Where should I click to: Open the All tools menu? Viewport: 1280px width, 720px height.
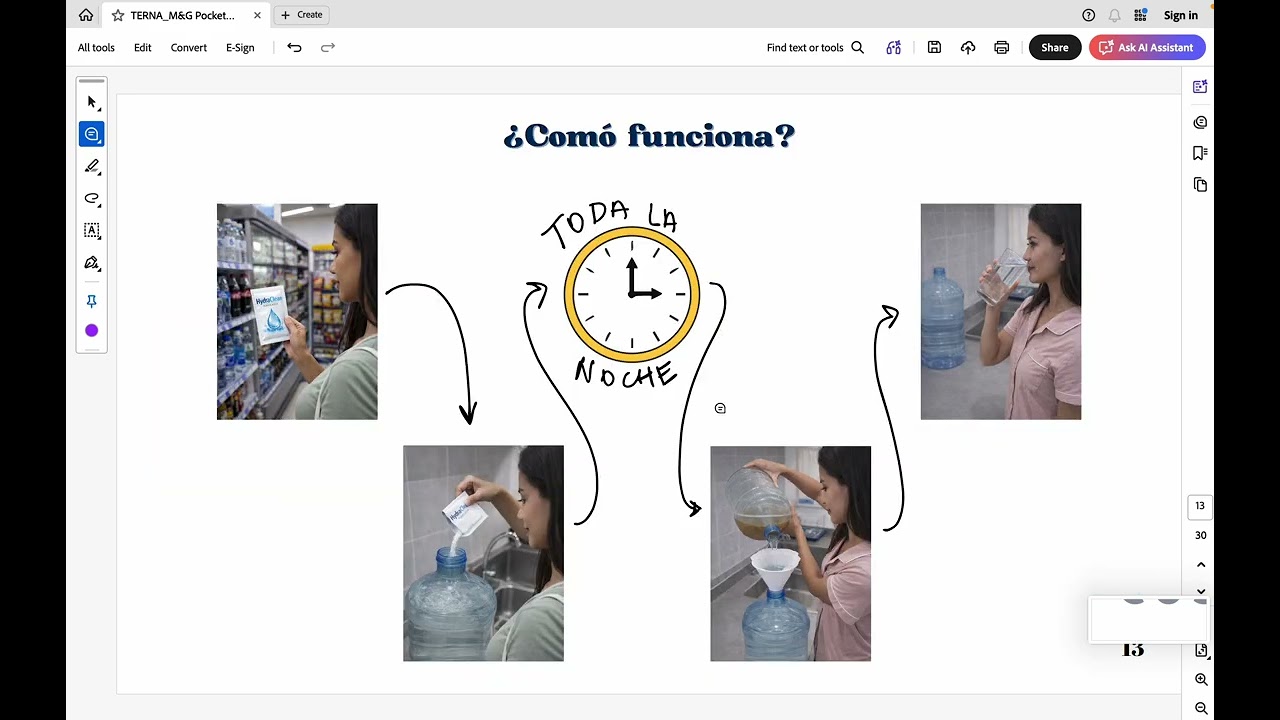tap(96, 47)
